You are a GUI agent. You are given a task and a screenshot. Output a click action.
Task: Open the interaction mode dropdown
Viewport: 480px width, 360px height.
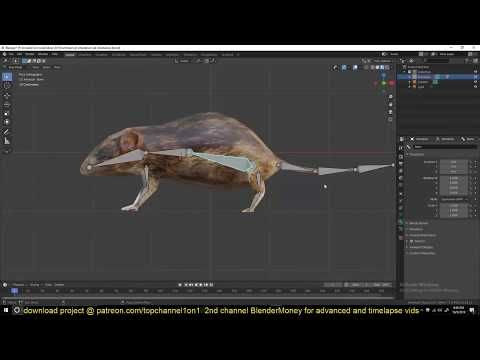pyautogui.click(x=14, y=67)
